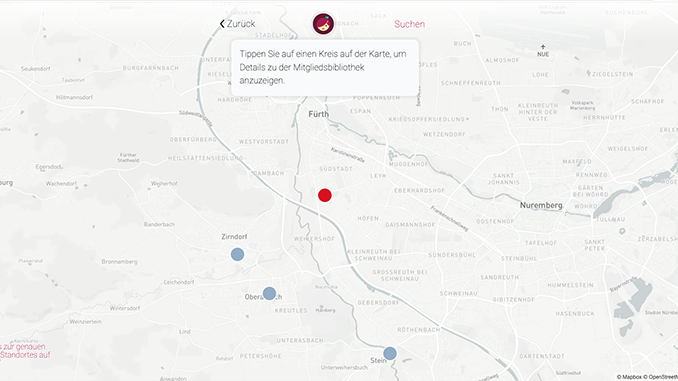Click the SCHWEINAU district label

(x=459, y=294)
